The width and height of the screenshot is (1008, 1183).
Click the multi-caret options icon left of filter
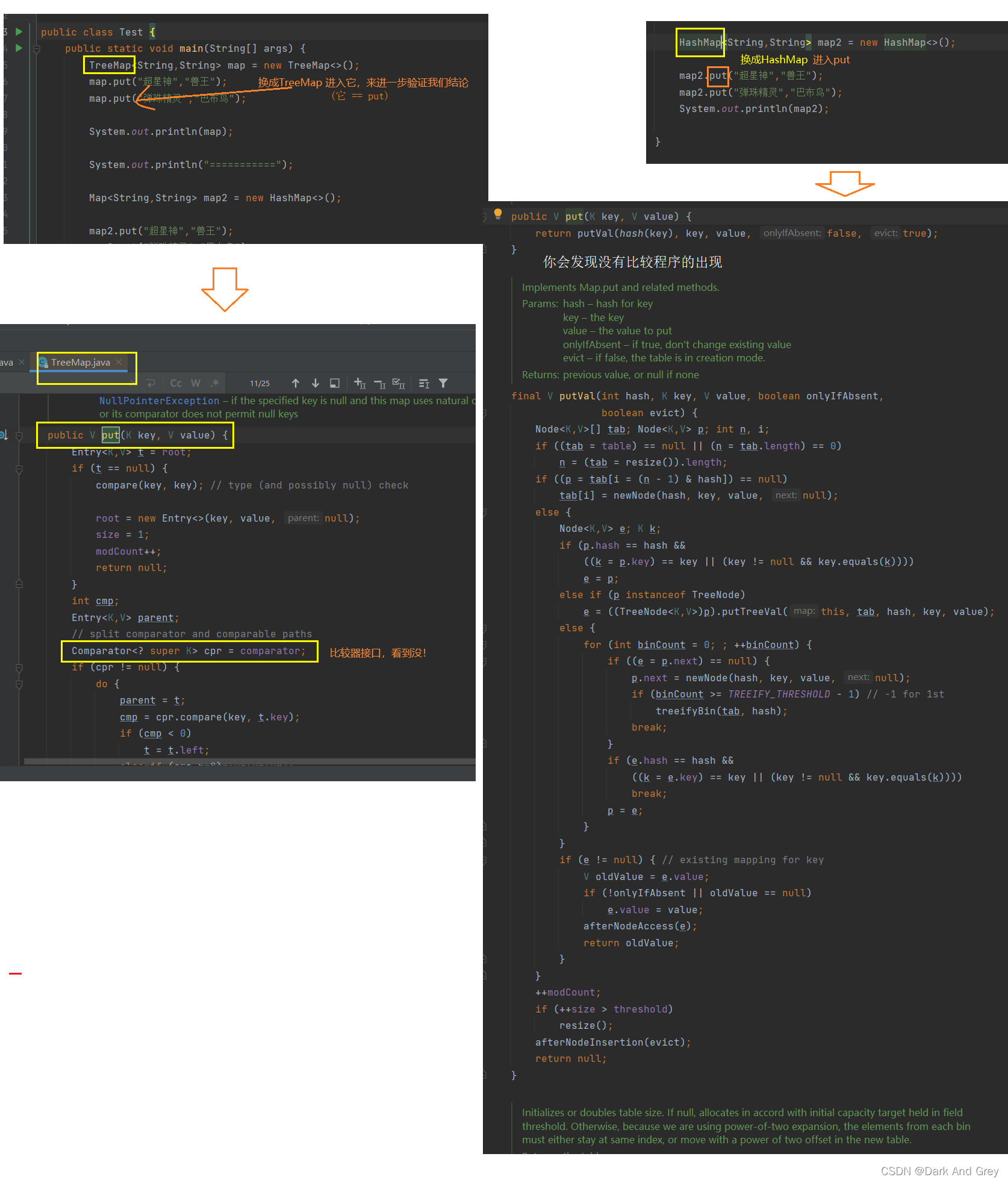tap(424, 383)
